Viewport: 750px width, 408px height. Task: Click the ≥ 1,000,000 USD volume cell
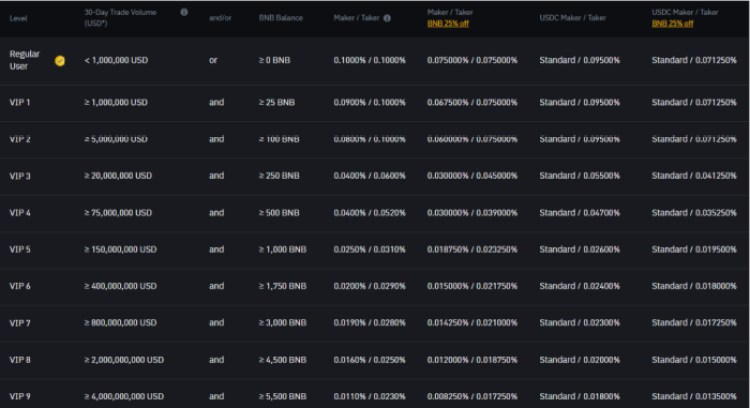tap(116, 102)
